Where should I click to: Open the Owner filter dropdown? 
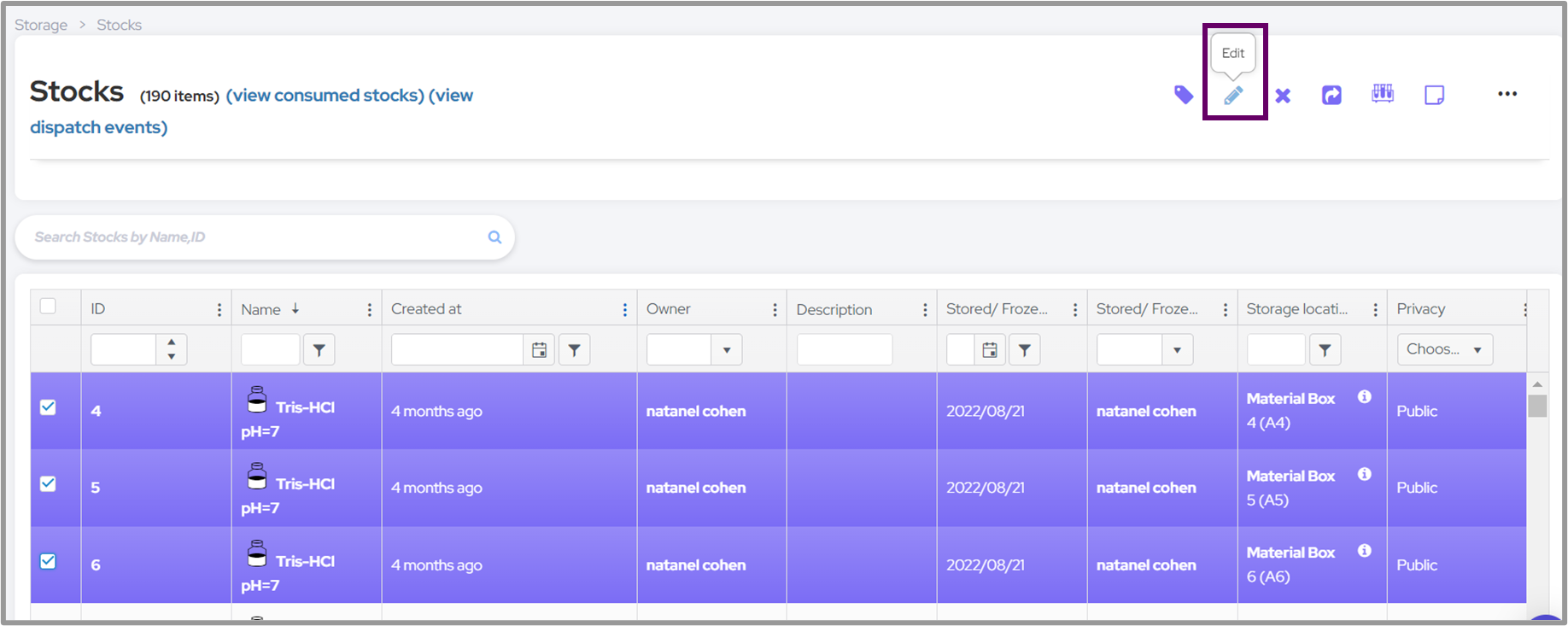point(726,349)
